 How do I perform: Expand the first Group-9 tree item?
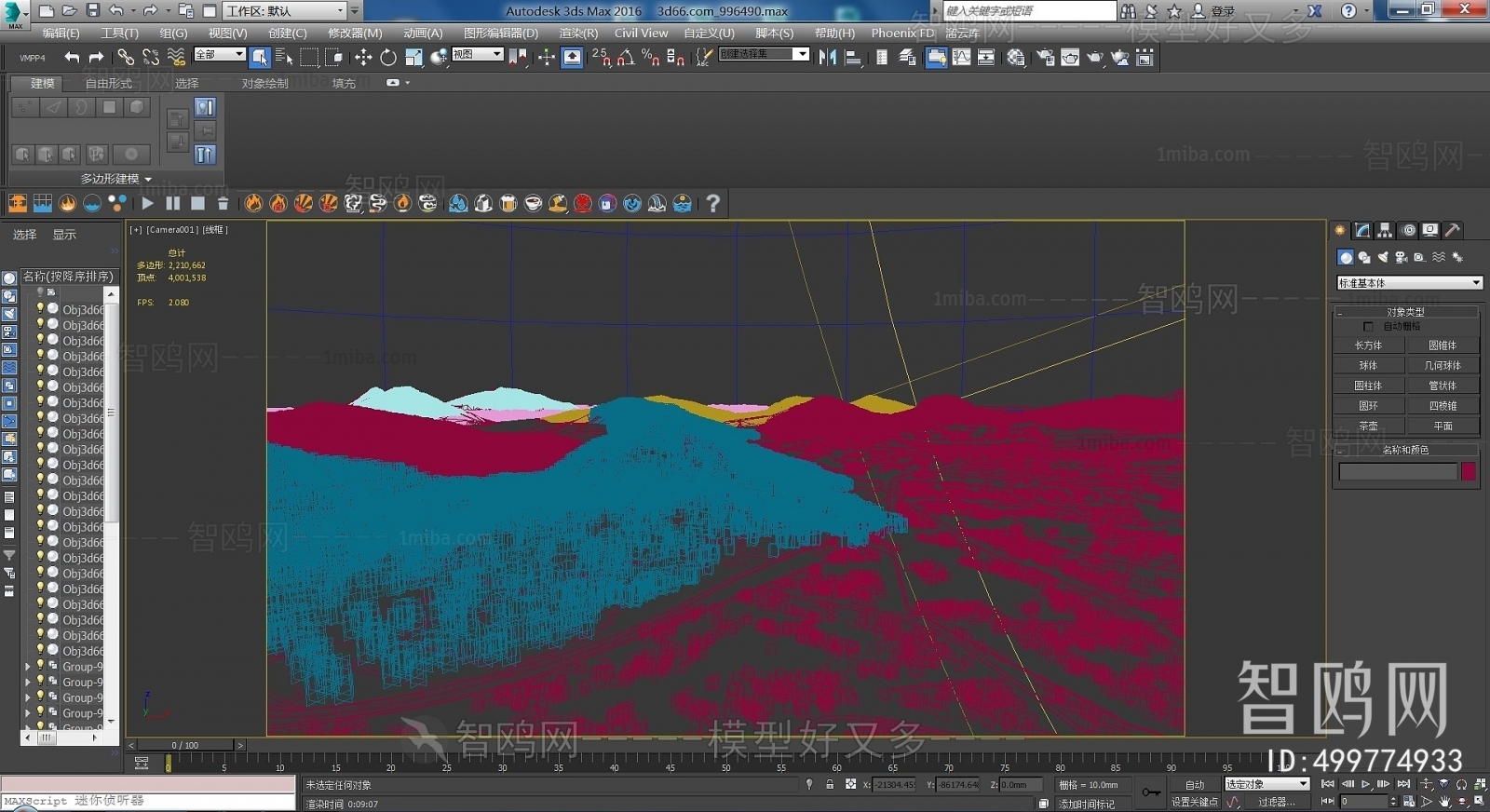27,667
